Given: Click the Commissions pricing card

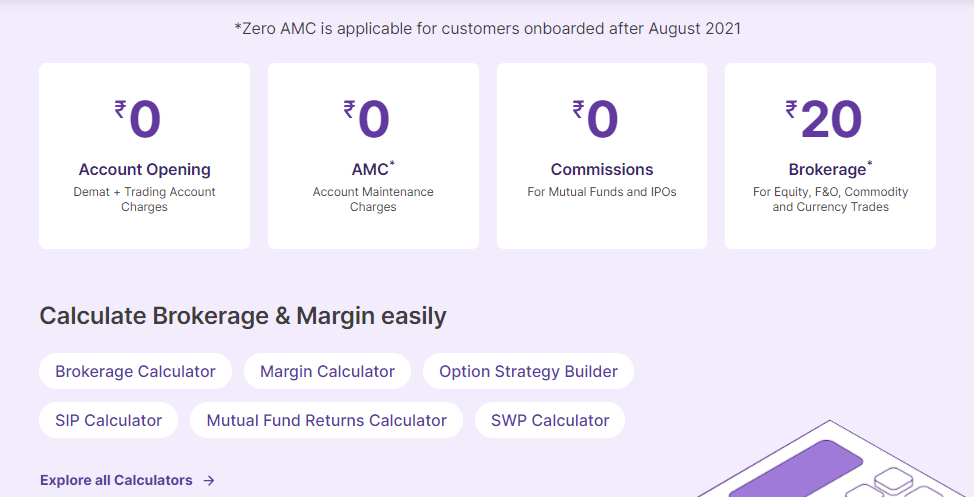Looking at the screenshot, I should tap(602, 156).
